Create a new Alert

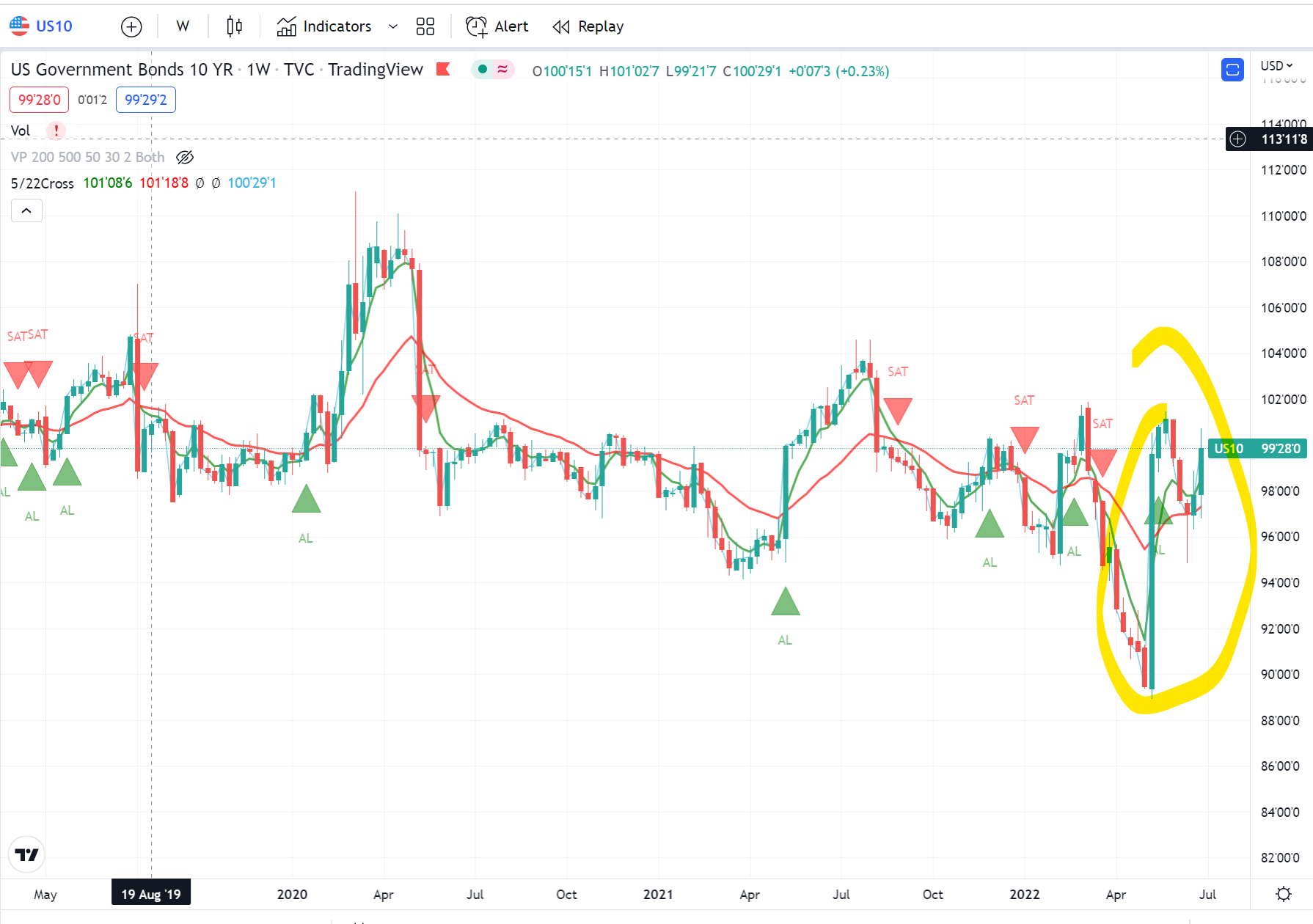coord(497,27)
